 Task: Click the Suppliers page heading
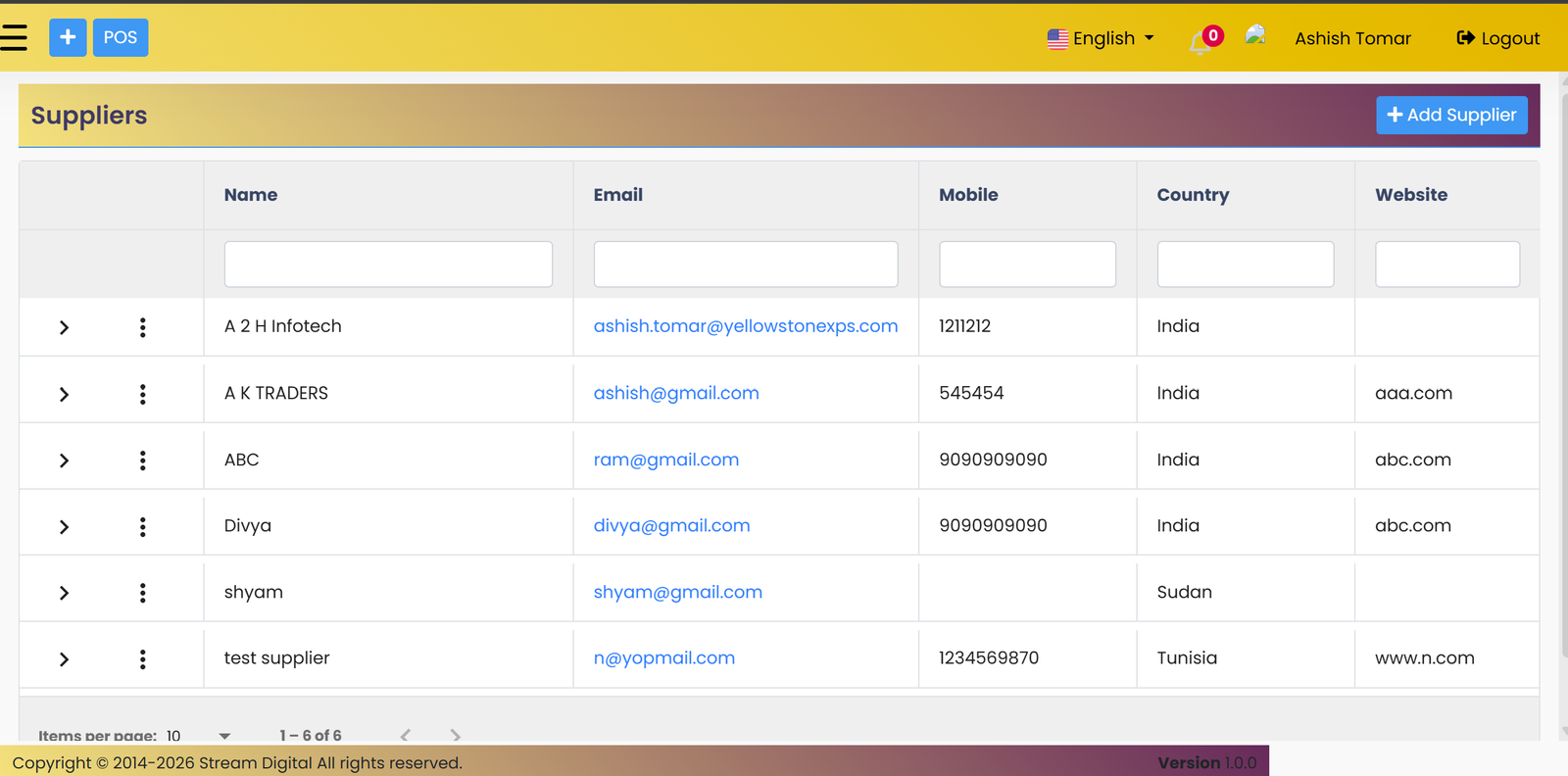tap(89, 116)
